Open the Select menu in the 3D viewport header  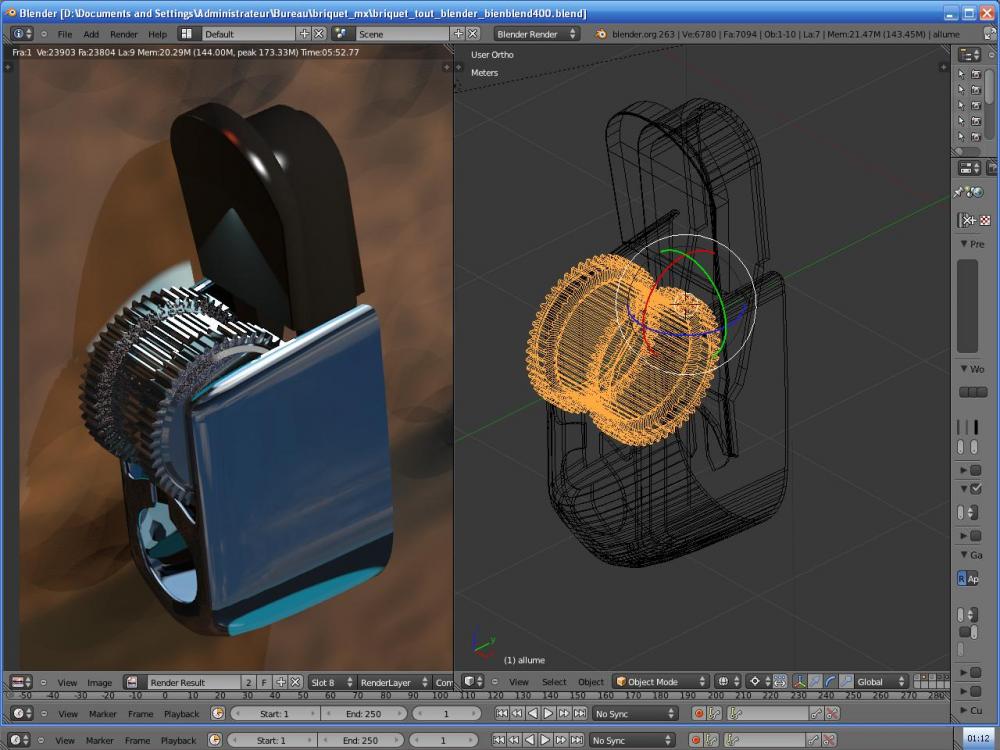[554, 682]
